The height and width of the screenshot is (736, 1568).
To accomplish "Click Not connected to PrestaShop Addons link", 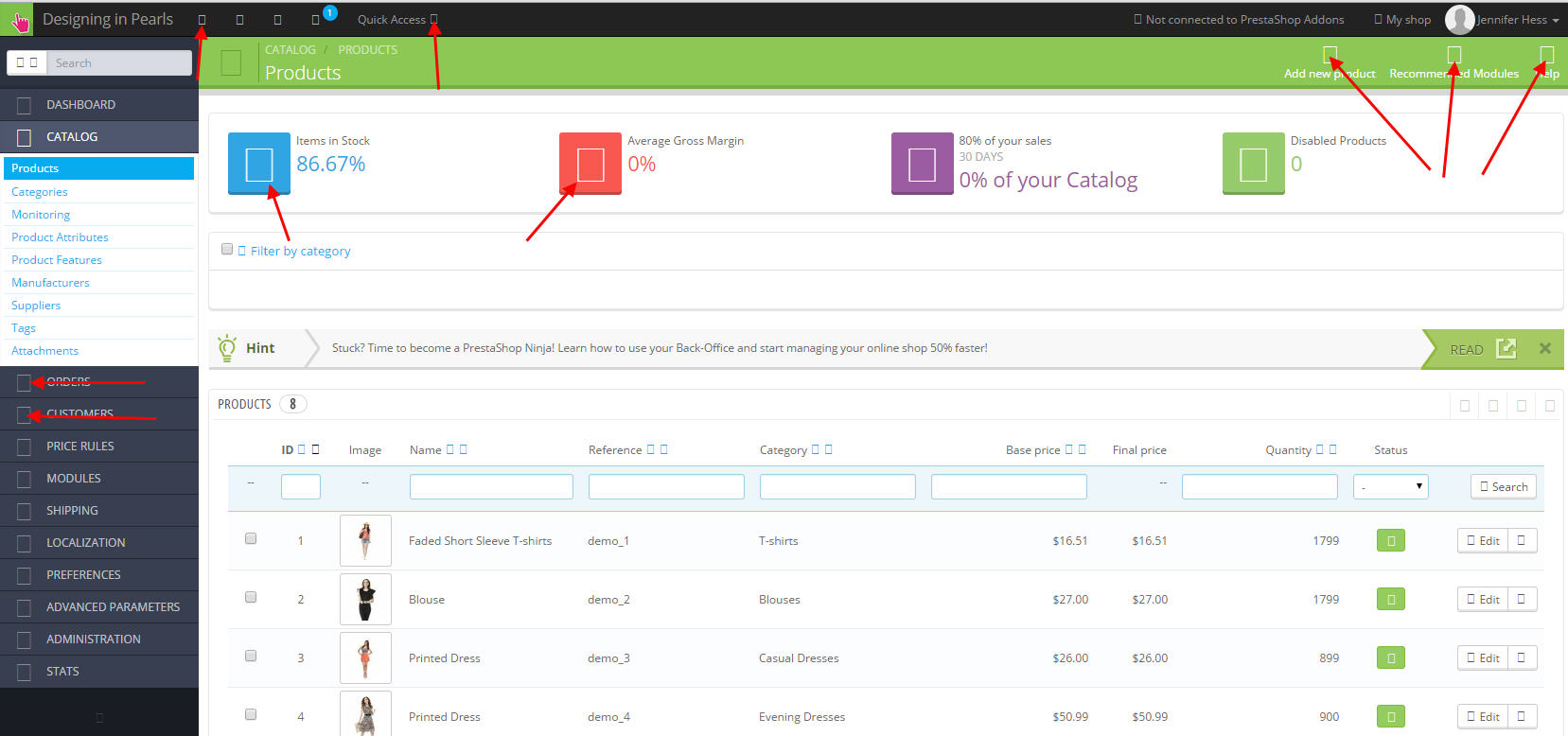I will 1239,19.
